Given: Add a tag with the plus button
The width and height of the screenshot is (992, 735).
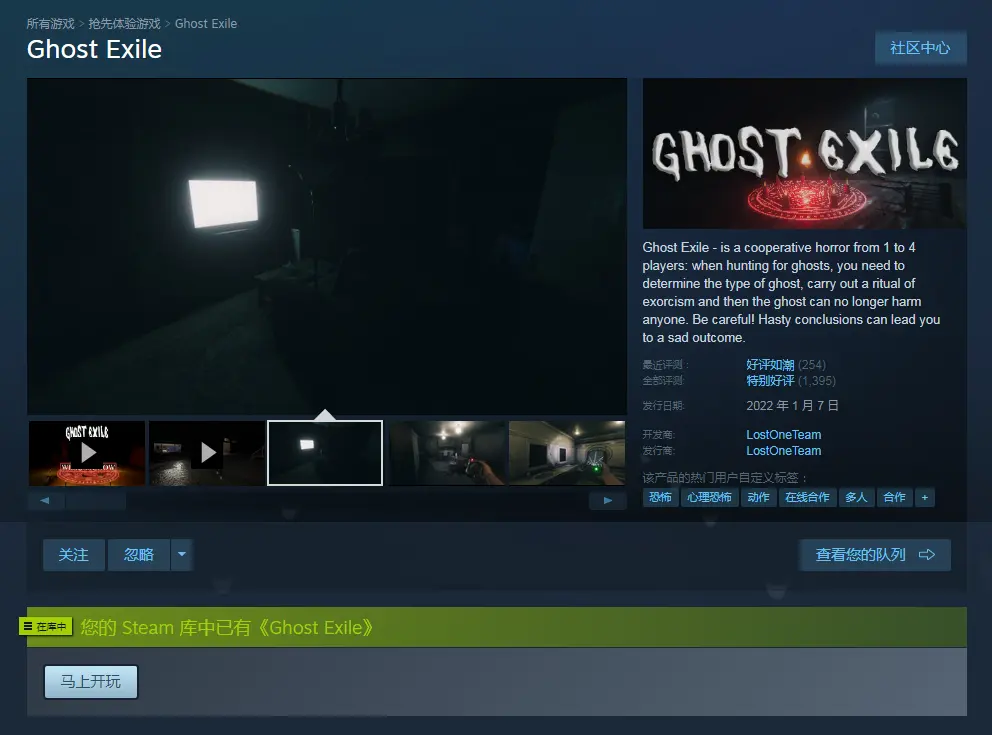Looking at the screenshot, I should (x=924, y=497).
